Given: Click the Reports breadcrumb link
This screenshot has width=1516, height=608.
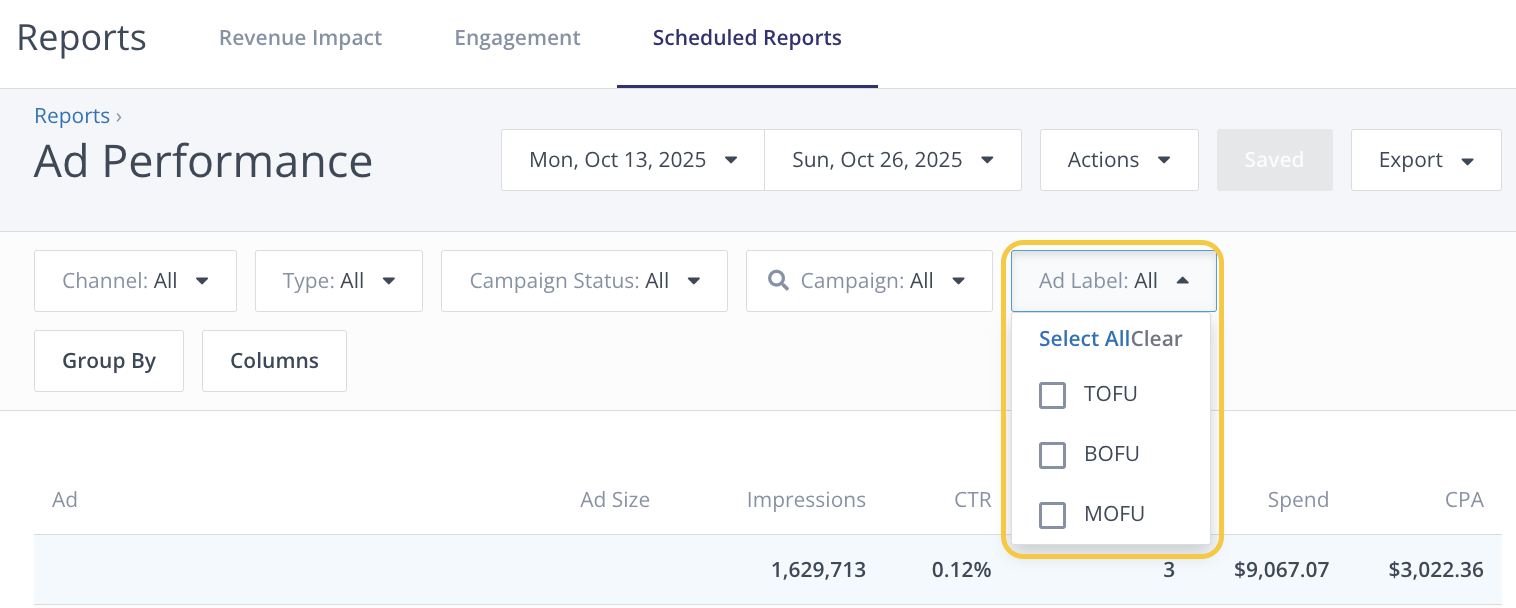Looking at the screenshot, I should pyautogui.click(x=72, y=116).
